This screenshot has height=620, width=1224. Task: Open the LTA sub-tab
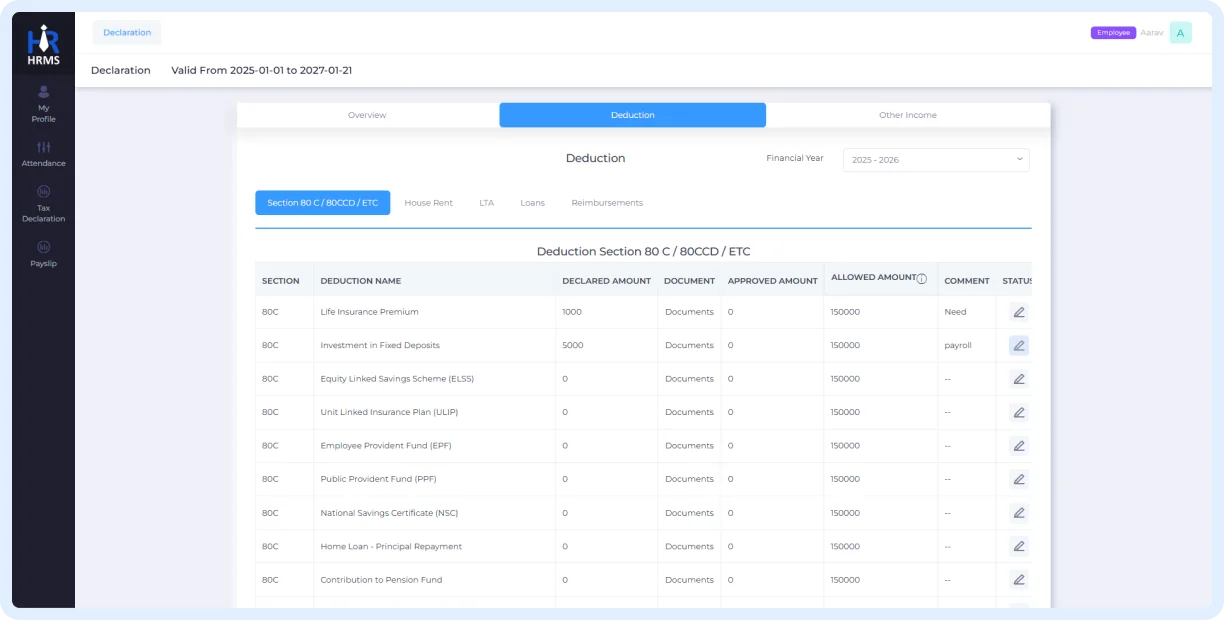(486, 203)
